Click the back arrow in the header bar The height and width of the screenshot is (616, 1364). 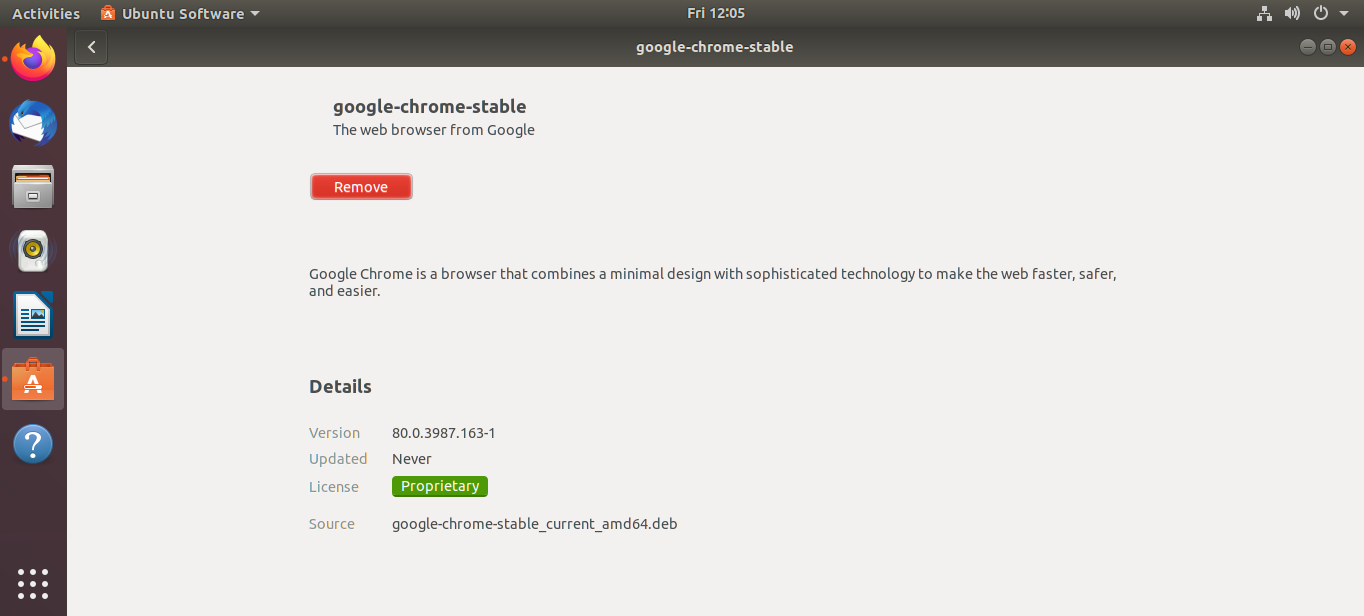click(x=91, y=47)
